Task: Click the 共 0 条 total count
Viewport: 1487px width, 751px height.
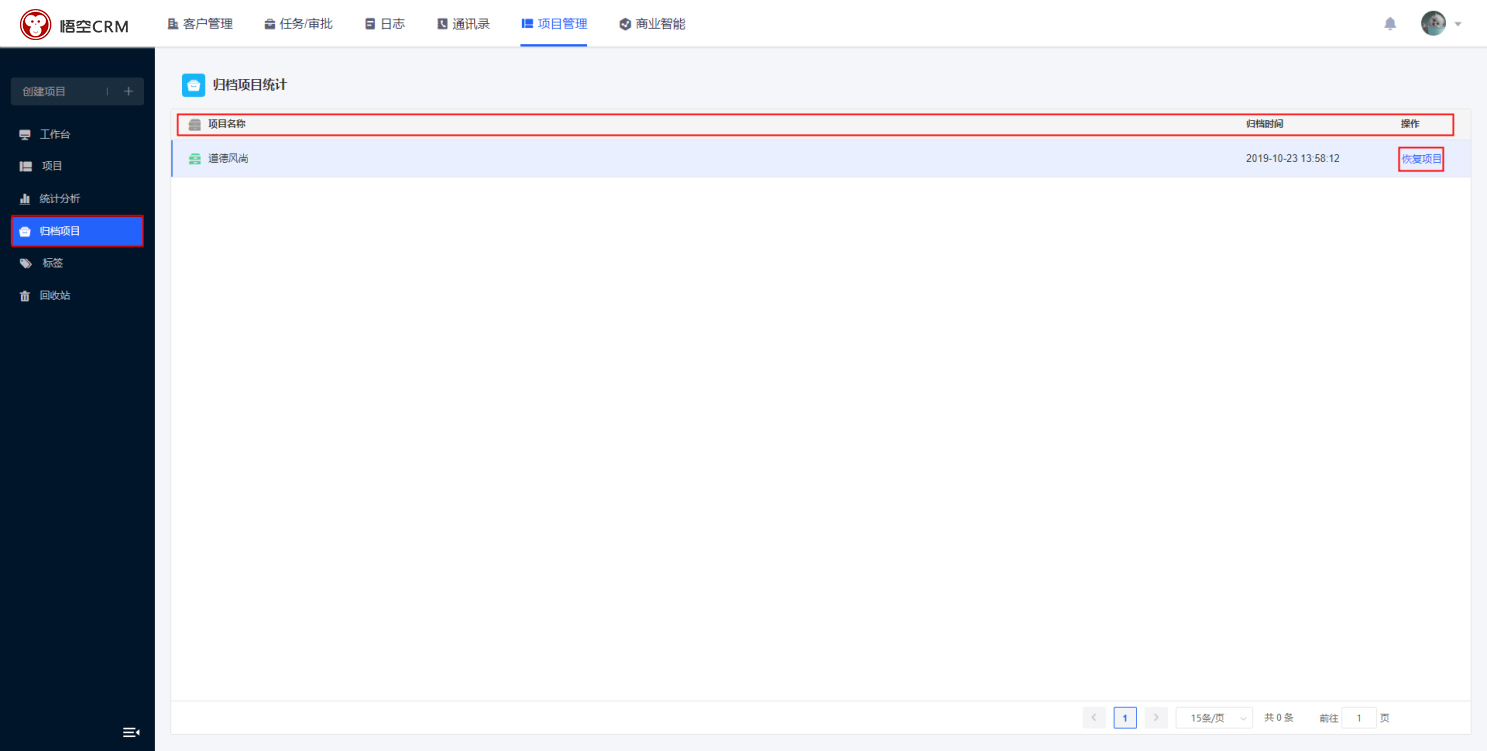Action: (x=1279, y=718)
